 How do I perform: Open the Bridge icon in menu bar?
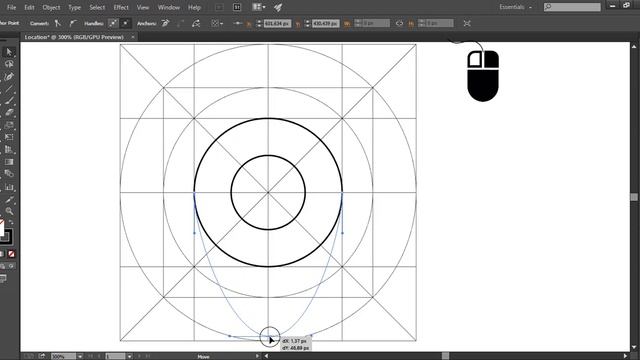click(219, 7)
